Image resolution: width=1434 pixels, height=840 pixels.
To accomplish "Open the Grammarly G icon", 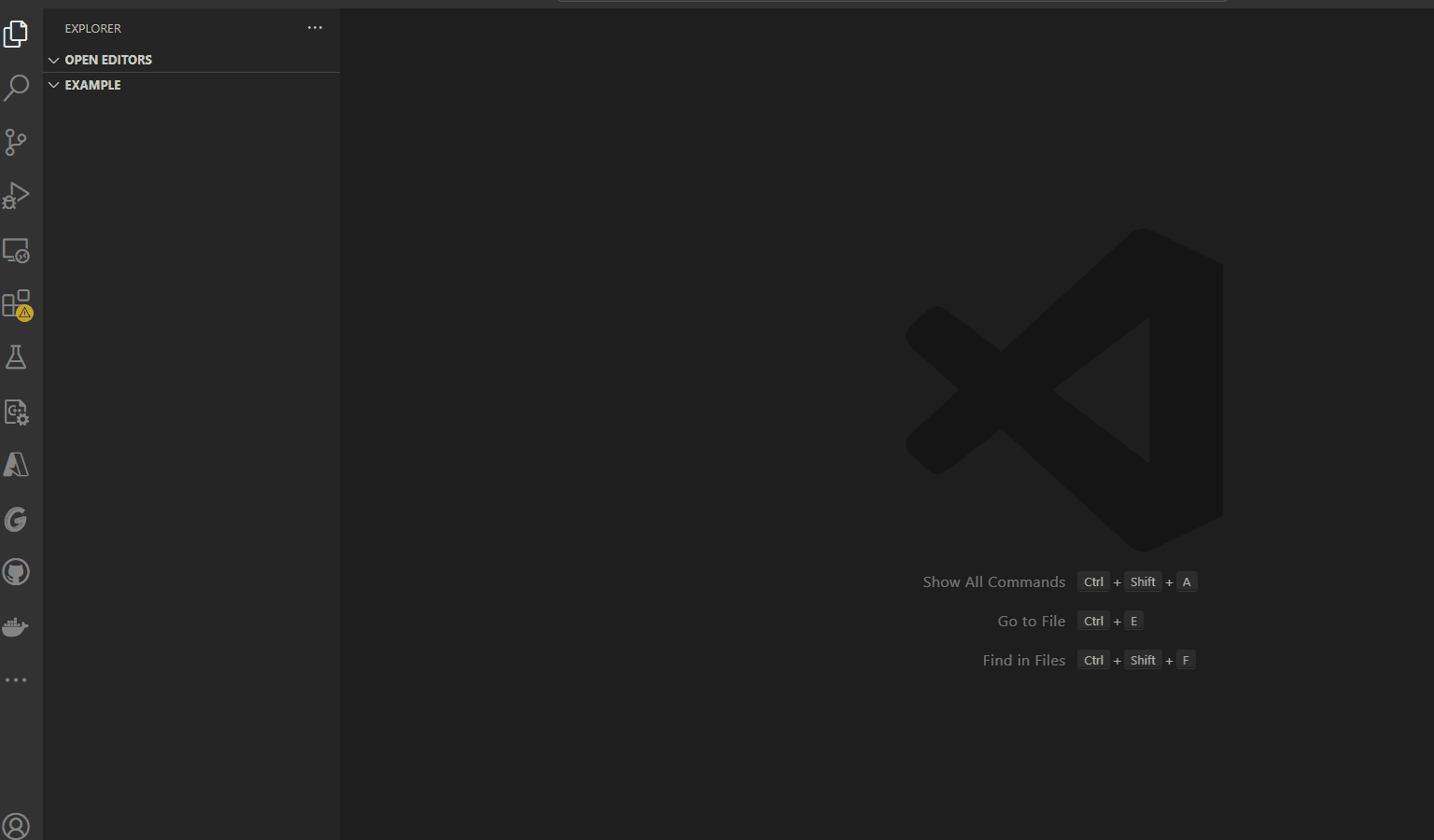I will click(16, 519).
